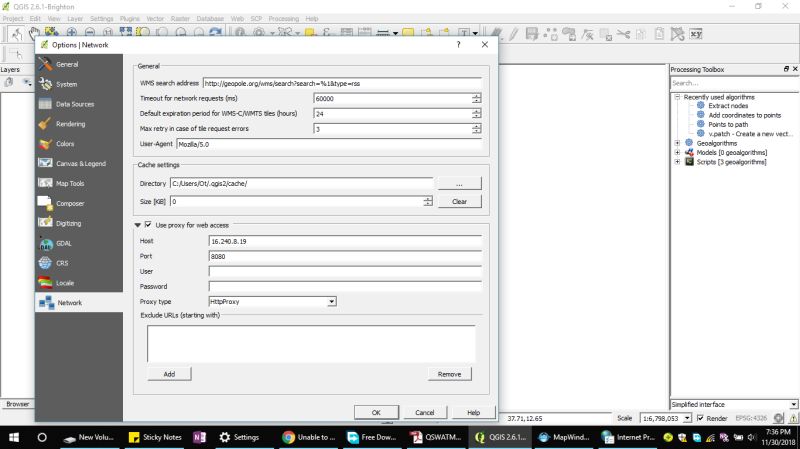This screenshot has width=800, height=449.
Task: Clear the cache with Clear button
Action: click(459, 202)
